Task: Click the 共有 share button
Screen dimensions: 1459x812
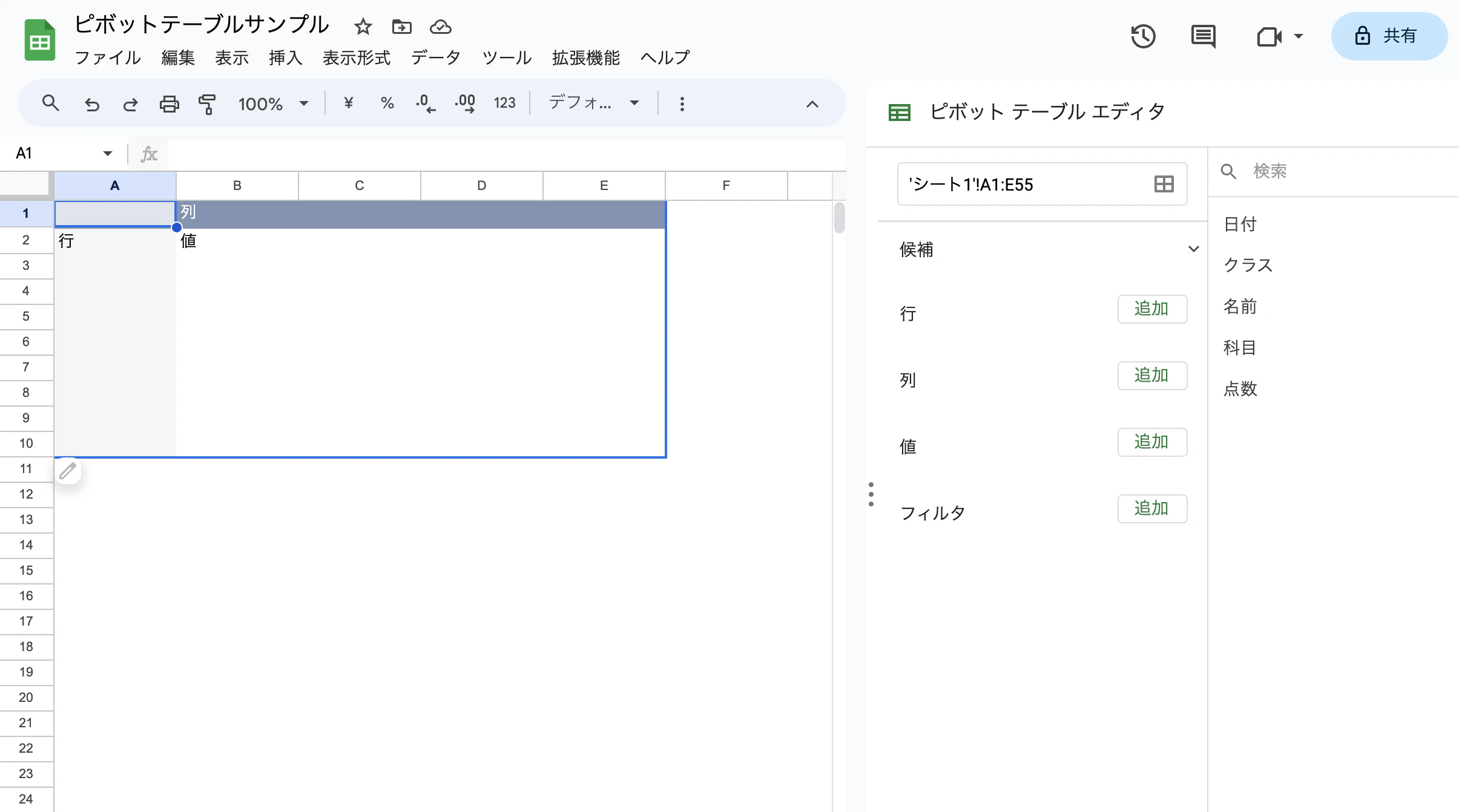Action: coord(1389,36)
